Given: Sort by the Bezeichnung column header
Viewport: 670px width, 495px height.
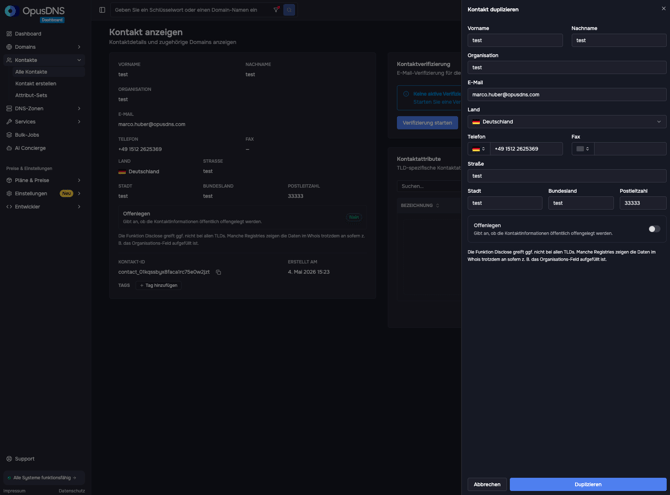Looking at the screenshot, I should click(420, 206).
